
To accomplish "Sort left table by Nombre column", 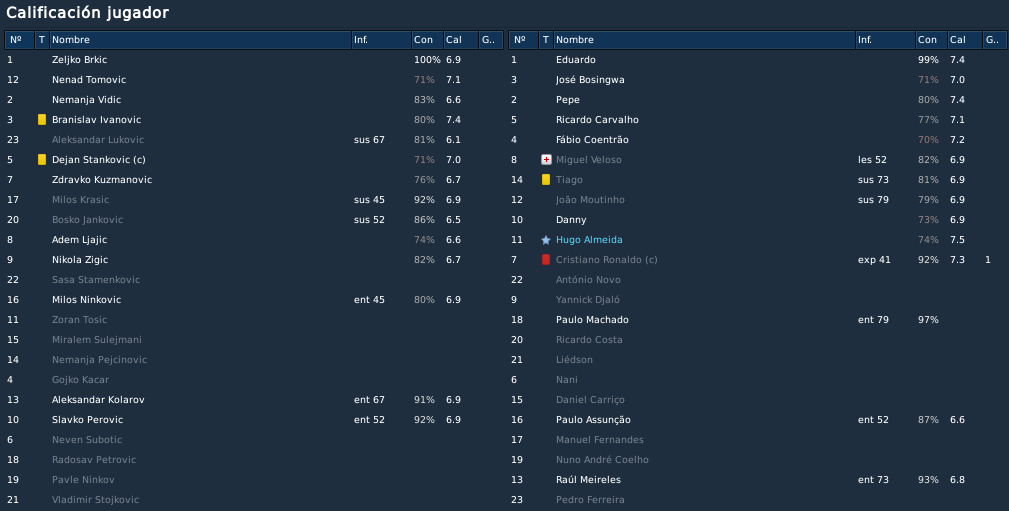I will click(x=200, y=40).
